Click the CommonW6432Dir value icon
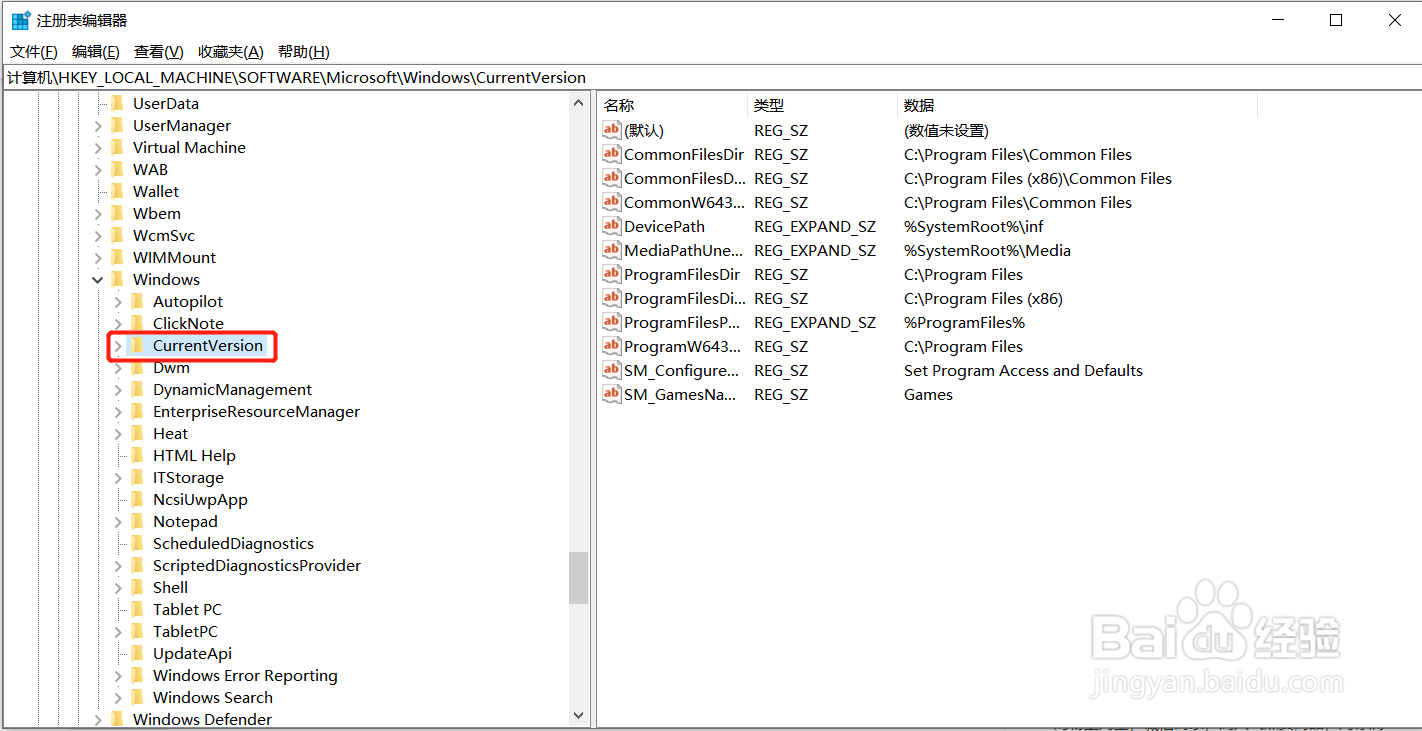 612,202
